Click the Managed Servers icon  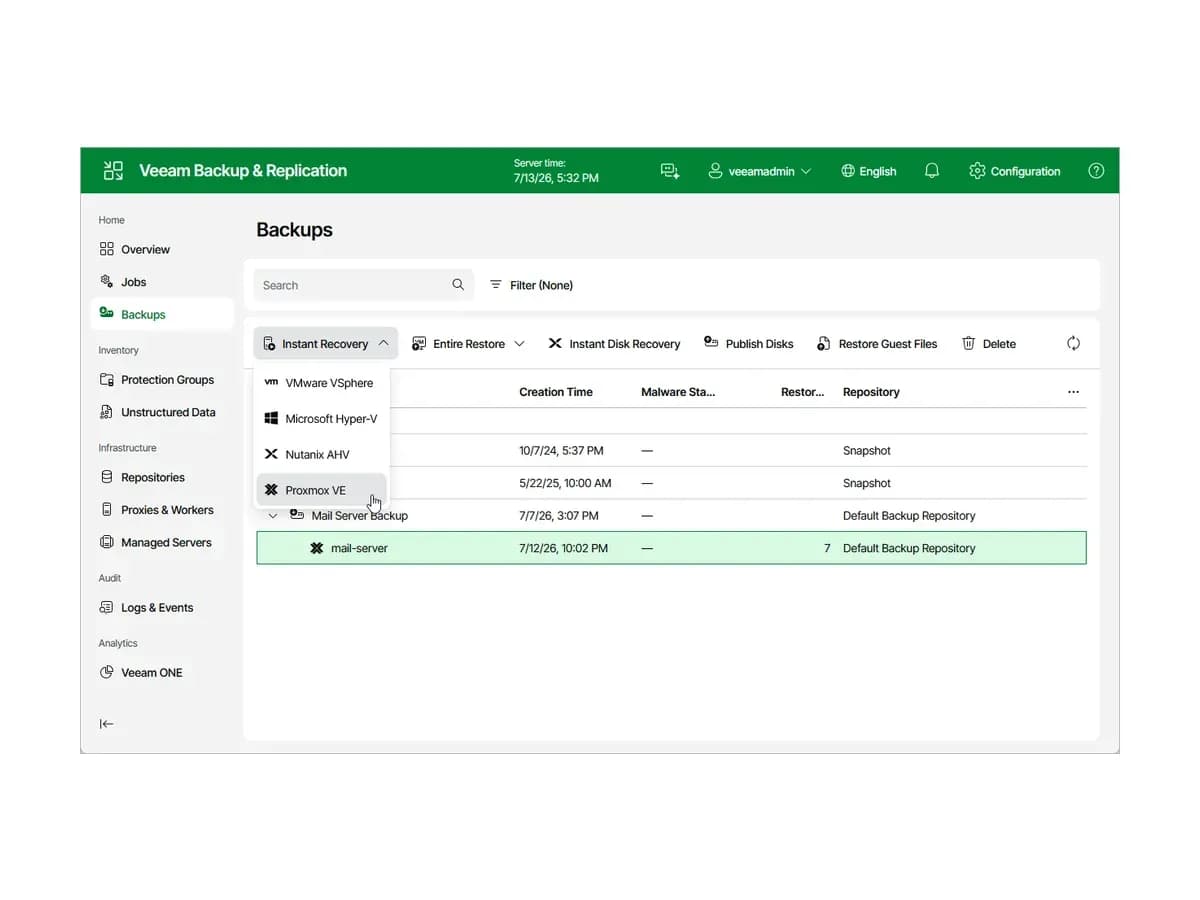coord(107,542)
